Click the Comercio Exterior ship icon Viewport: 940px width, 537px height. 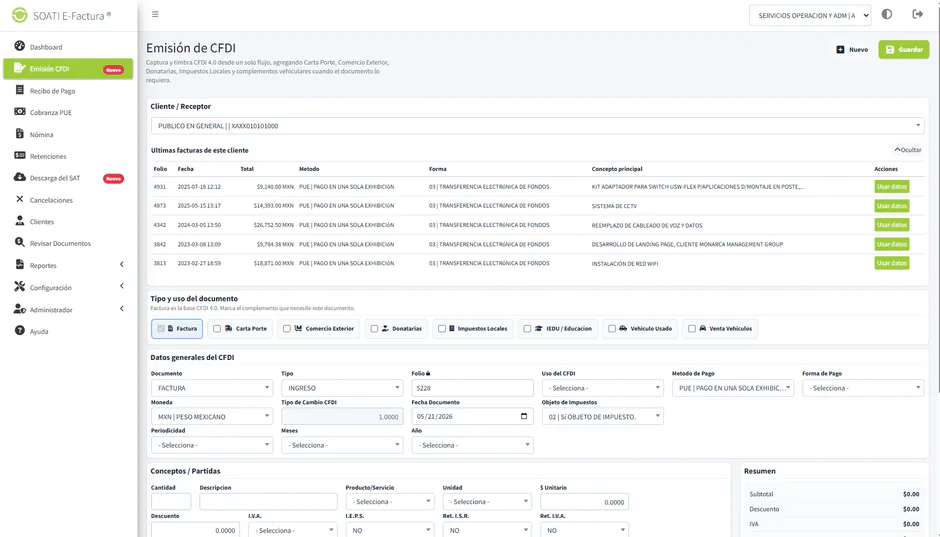[x=298, y=328]
